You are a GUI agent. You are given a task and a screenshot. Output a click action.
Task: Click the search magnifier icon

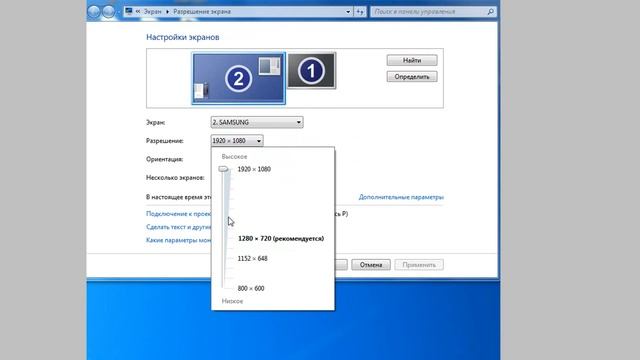tap(490, 12)
